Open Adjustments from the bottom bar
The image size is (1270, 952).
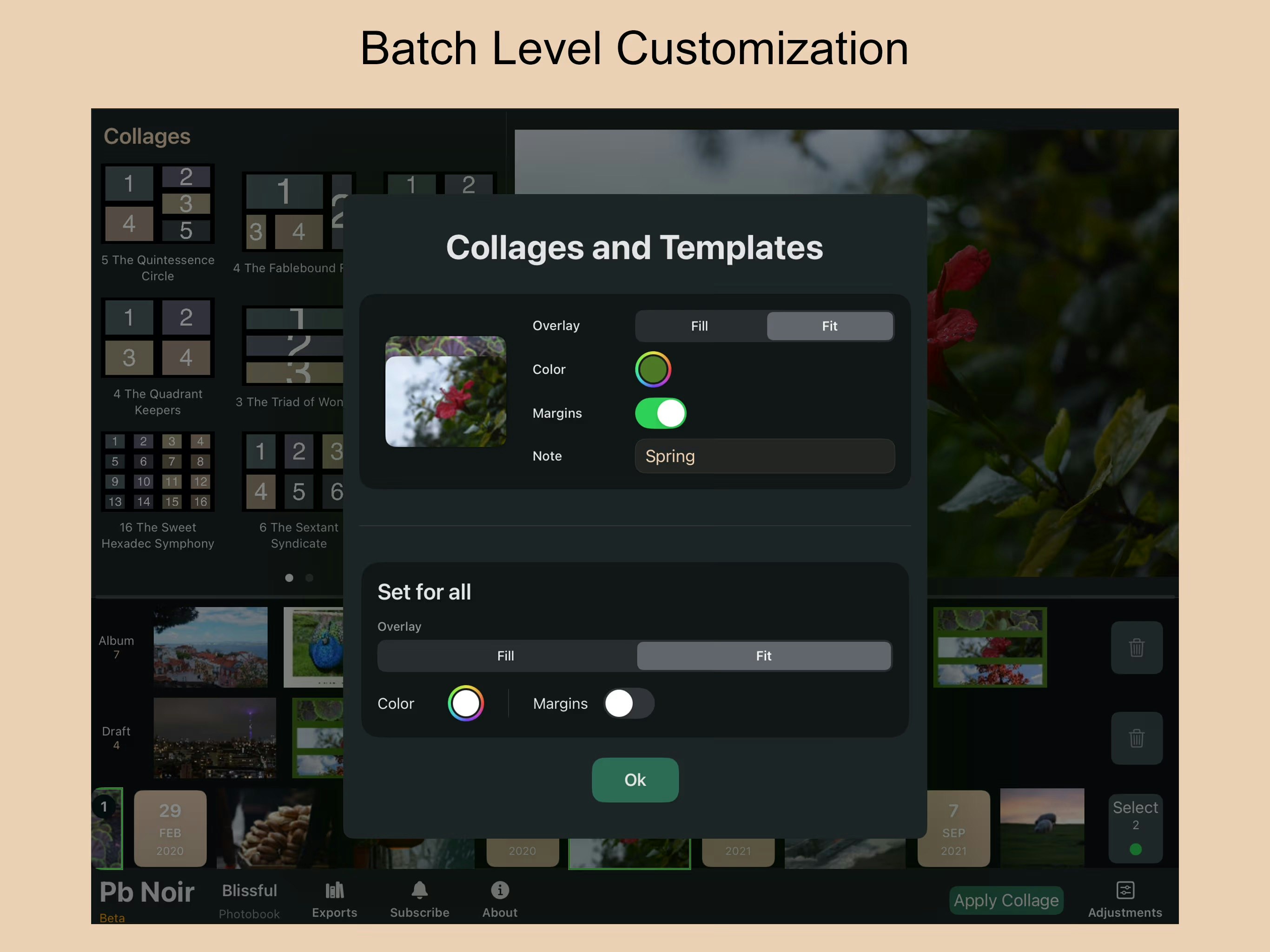(1125, 899)
